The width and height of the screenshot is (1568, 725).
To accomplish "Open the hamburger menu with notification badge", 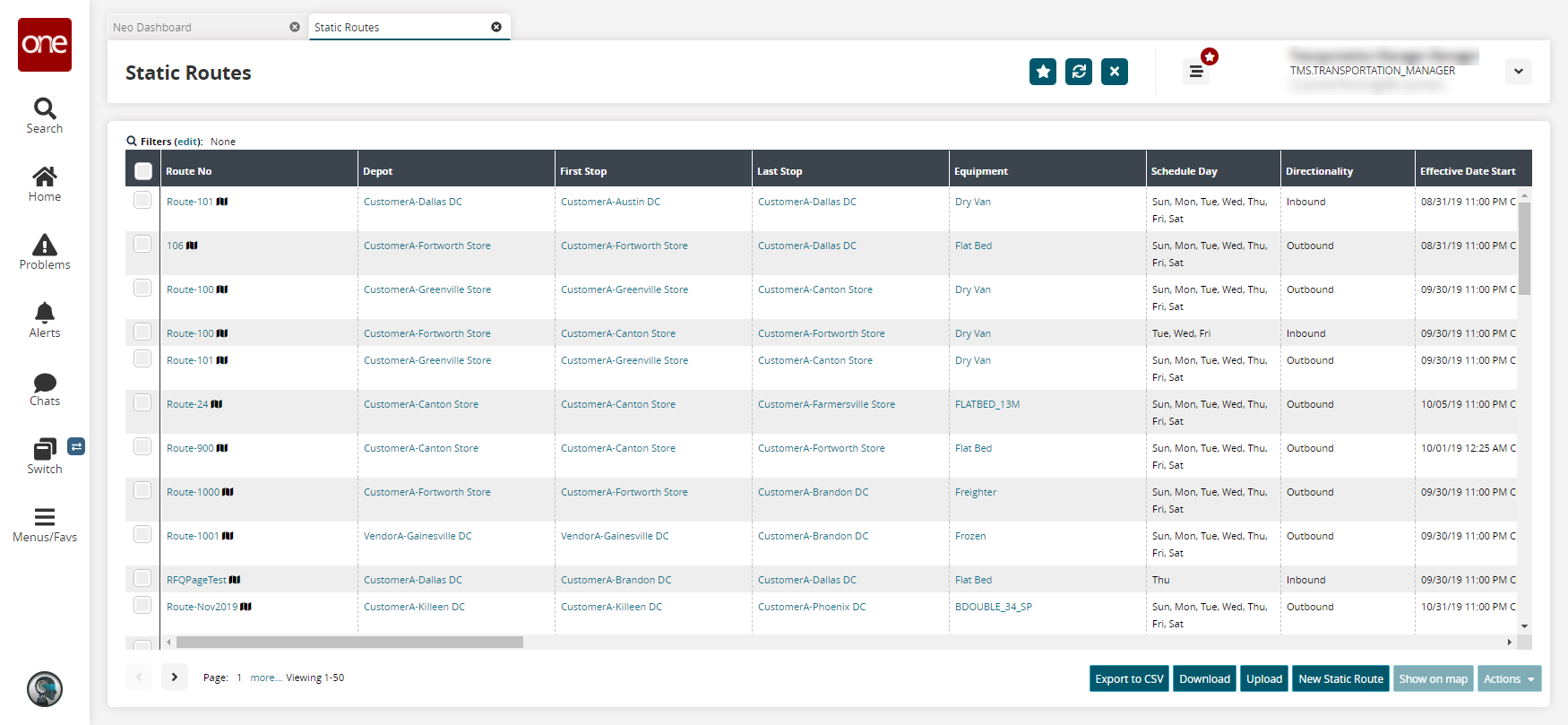I will (1196, 71).
